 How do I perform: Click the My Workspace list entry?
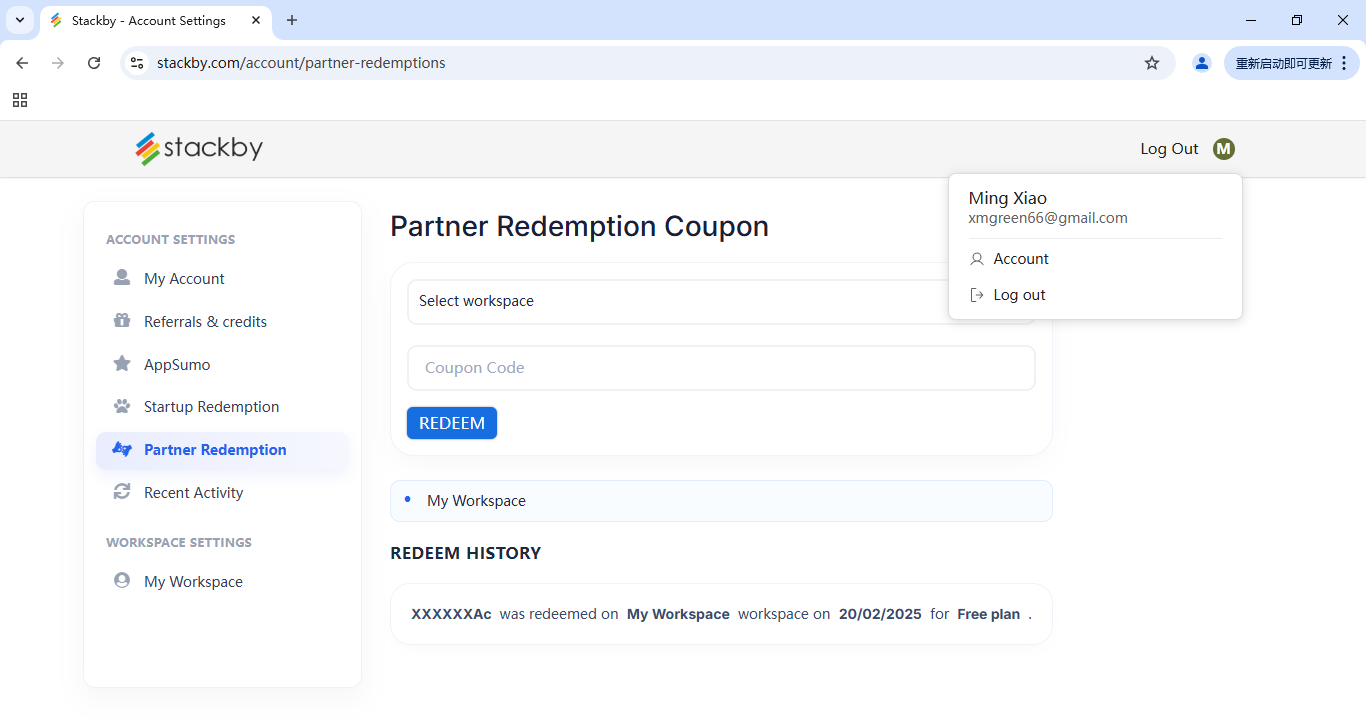(x=721, y=501)
